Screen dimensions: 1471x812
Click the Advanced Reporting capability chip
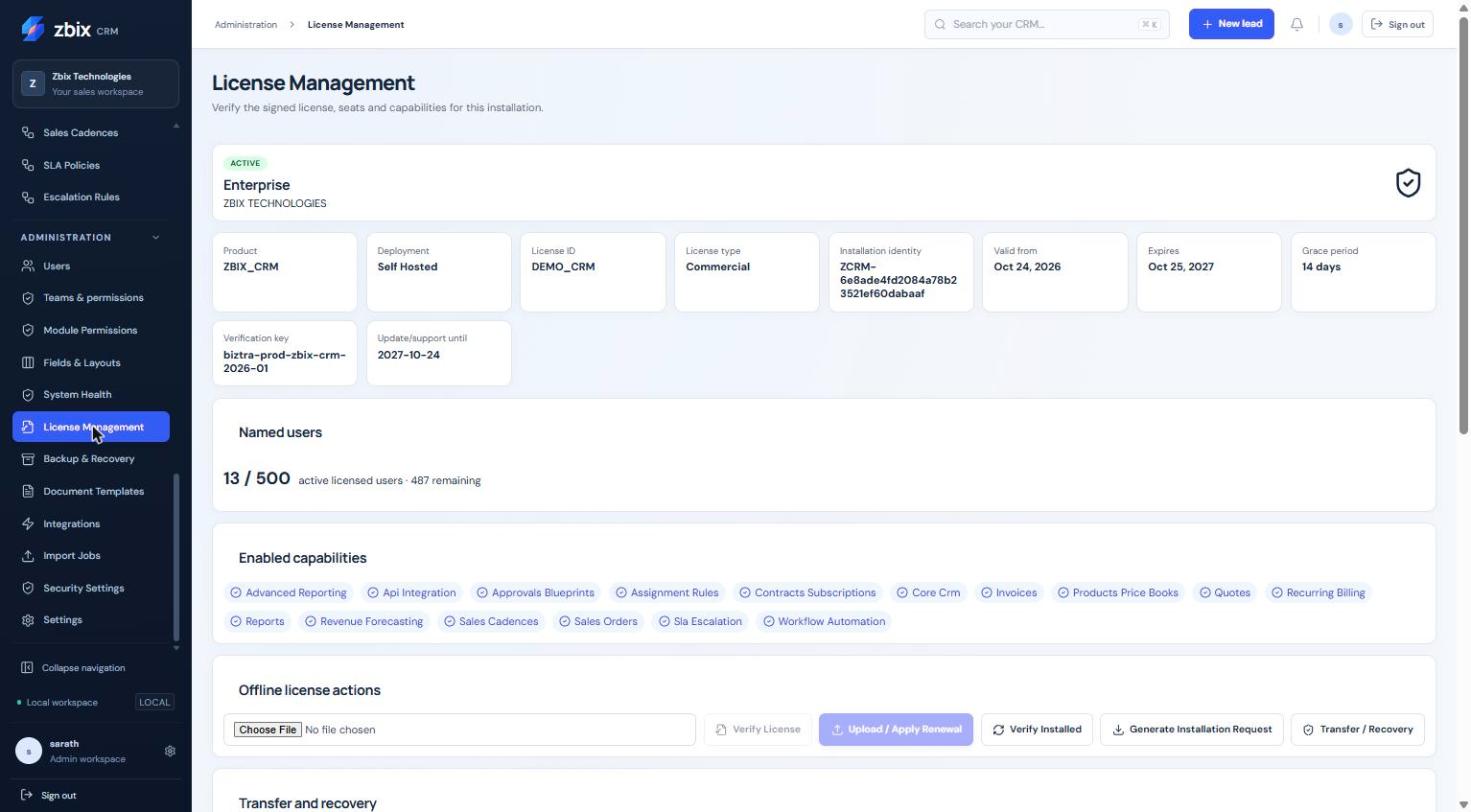(289, 593)
